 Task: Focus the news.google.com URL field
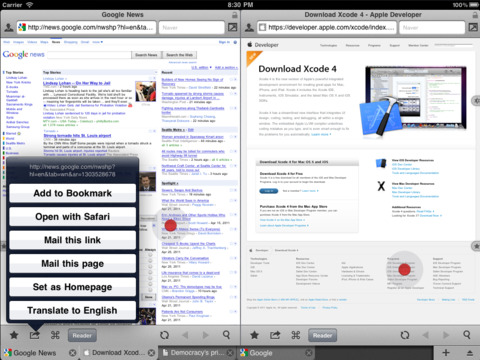tap(86, 28)
